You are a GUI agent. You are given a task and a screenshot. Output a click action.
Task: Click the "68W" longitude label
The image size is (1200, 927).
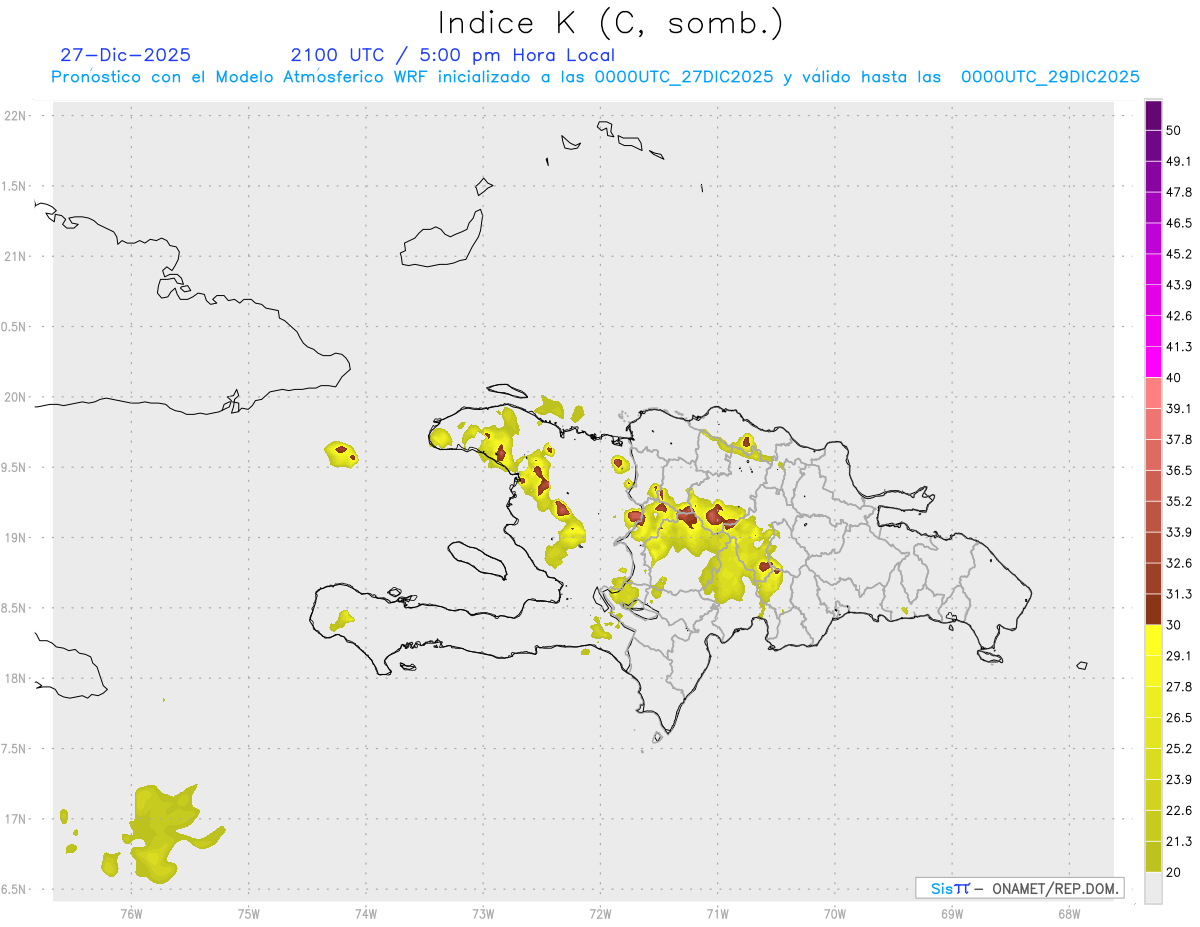click(x=1069, y=915)
